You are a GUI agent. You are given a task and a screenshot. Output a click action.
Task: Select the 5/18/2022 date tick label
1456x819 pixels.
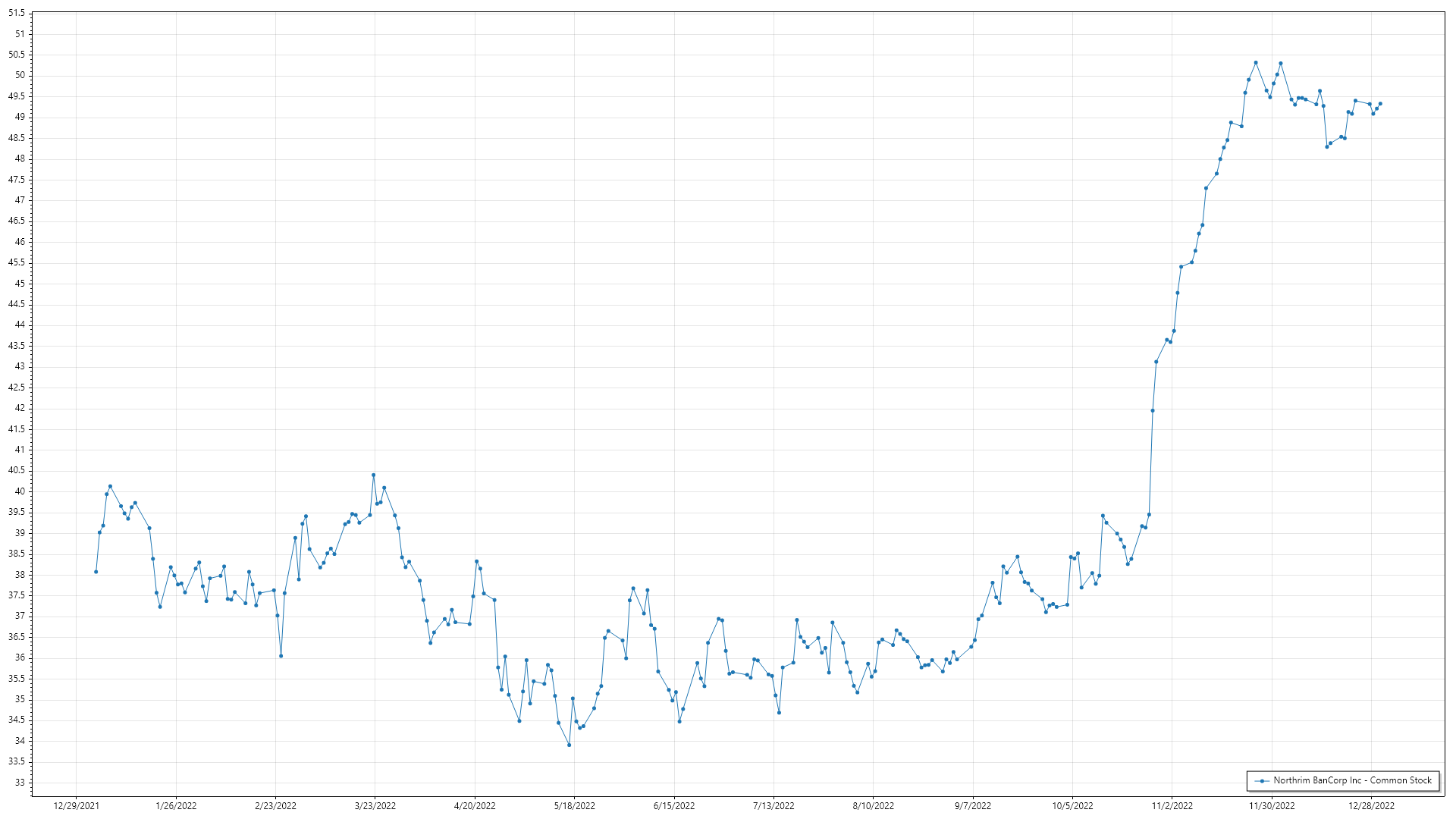574,806
